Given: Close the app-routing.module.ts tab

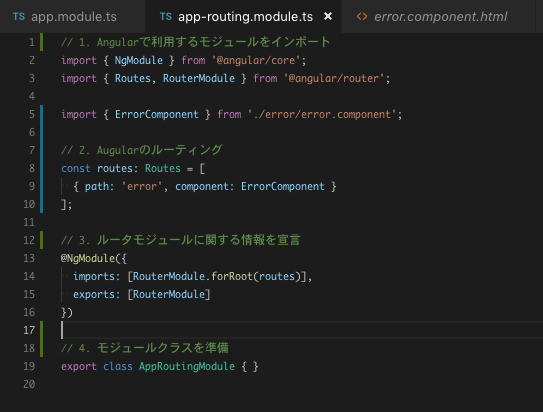Looking at the screenshot, I should pos(328,16).
